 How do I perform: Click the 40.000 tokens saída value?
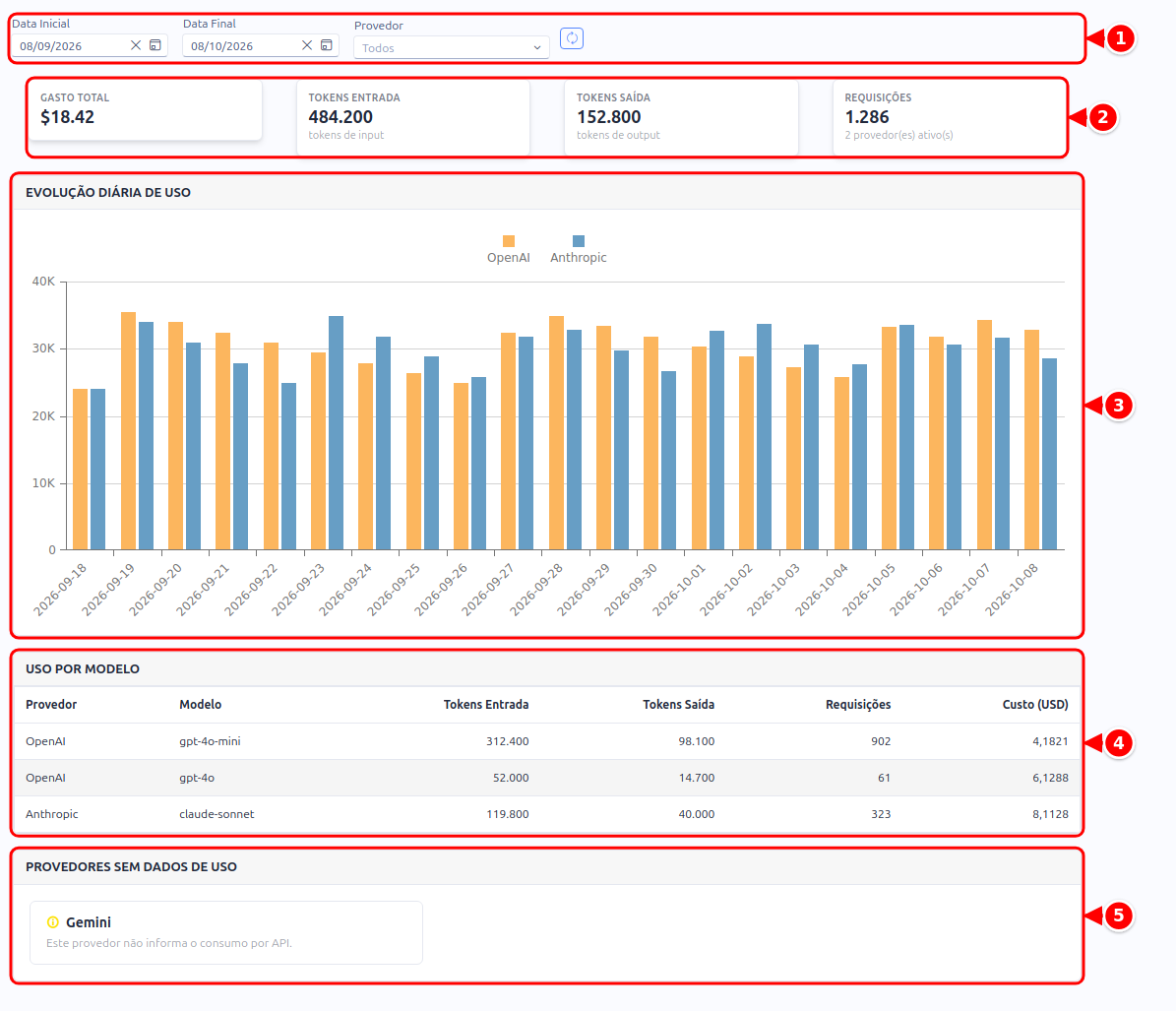(697, 814)
